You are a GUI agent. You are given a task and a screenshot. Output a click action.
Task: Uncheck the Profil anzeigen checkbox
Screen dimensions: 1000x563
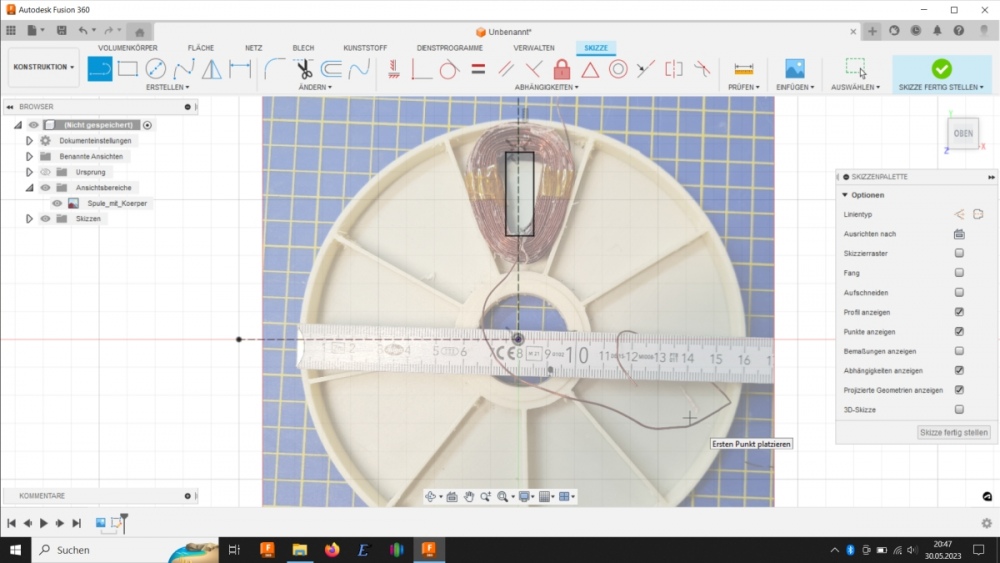(x=959, y=312)
